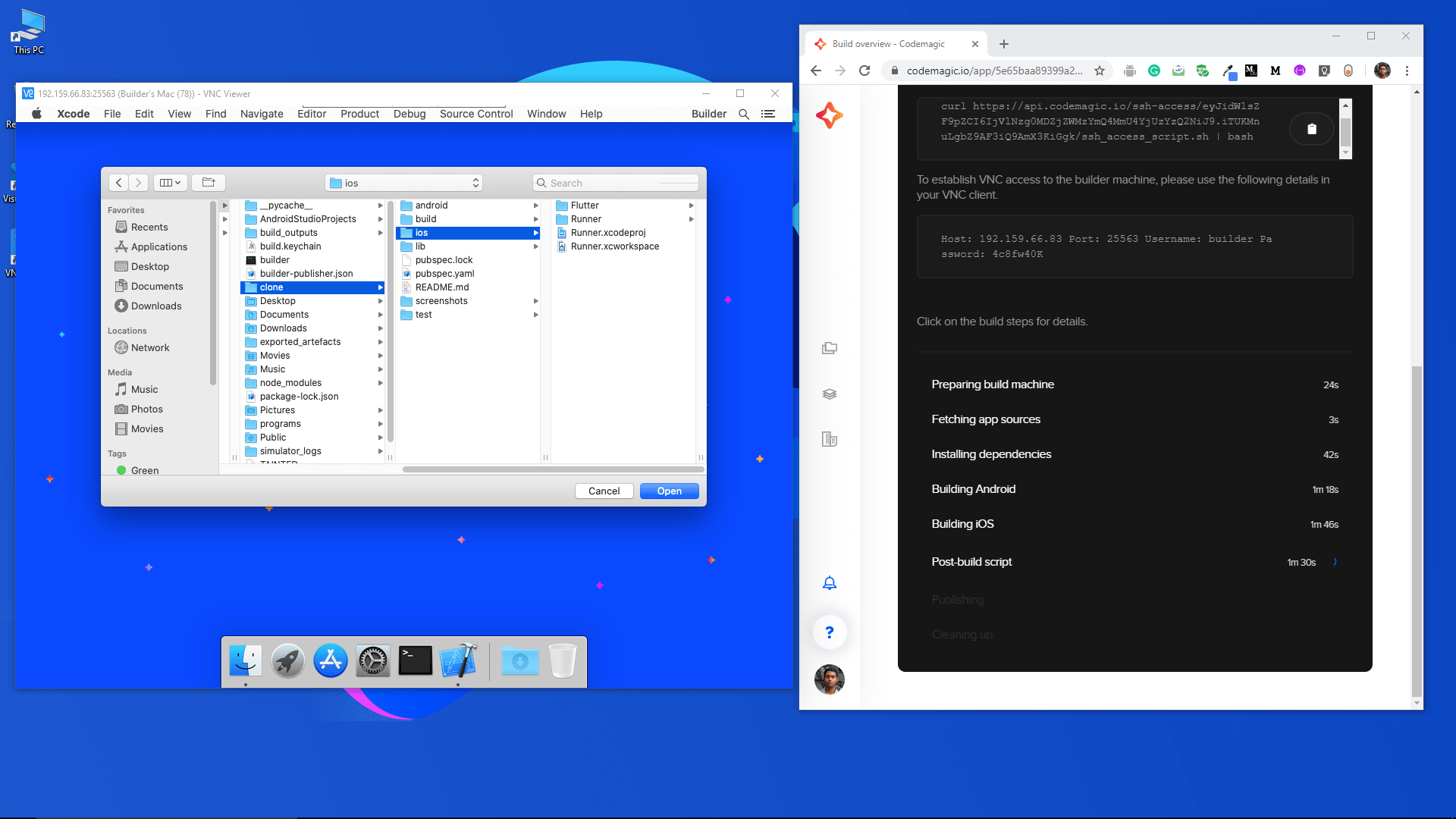Click the Codemagic notification bell icon
The image size is (1456, 819).
click(x=829, y=582)
